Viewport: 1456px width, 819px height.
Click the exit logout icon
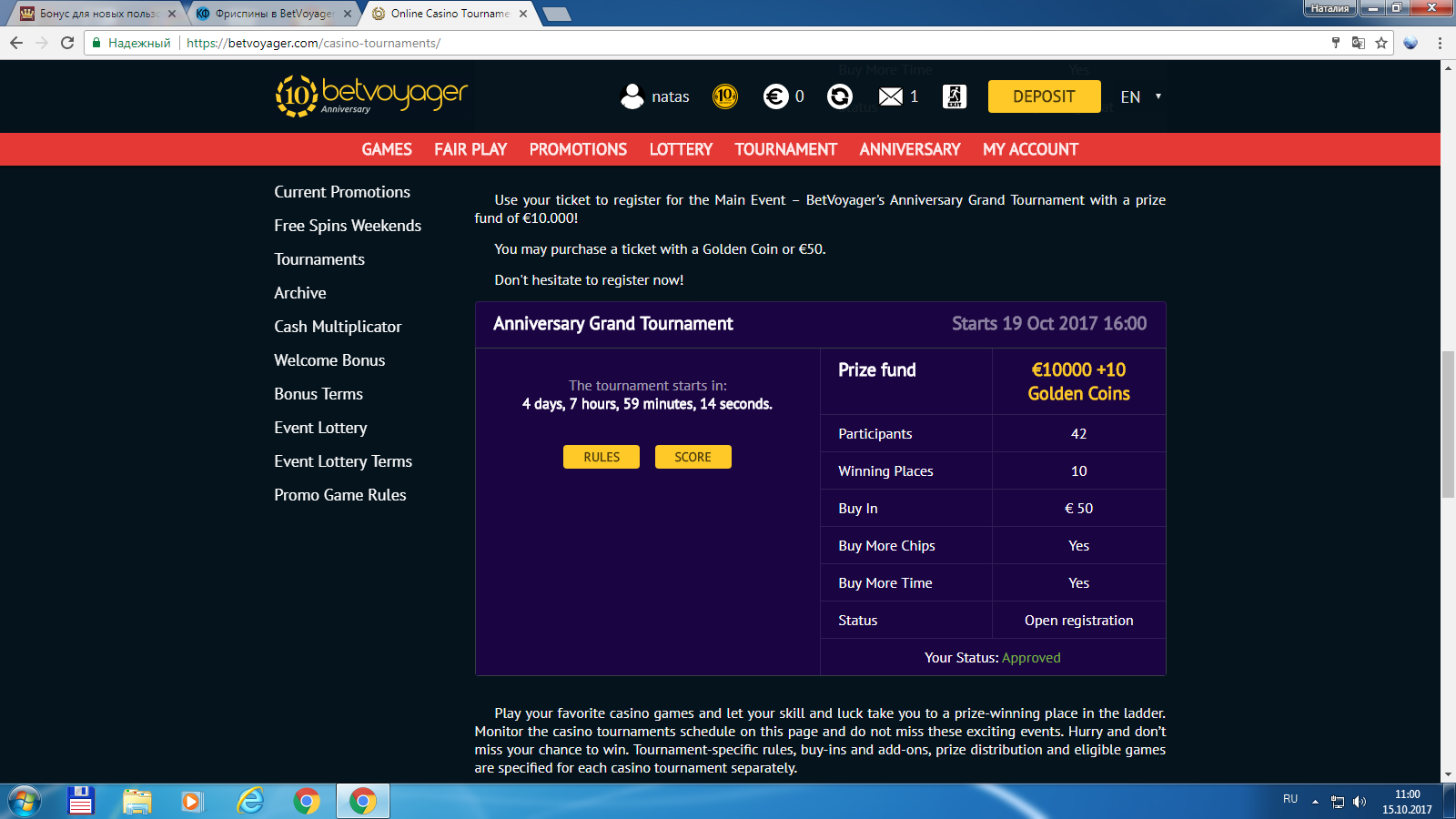[954, 96]
